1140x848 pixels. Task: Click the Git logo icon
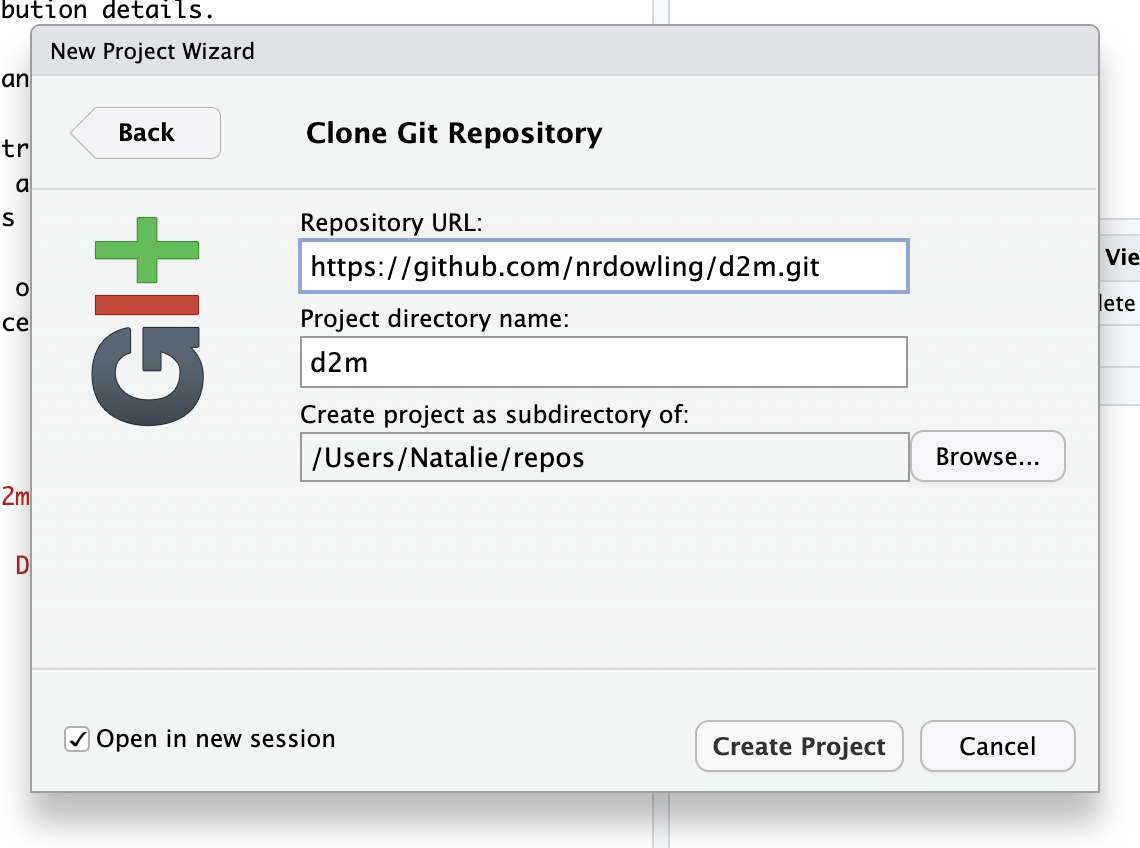[148, 375]
